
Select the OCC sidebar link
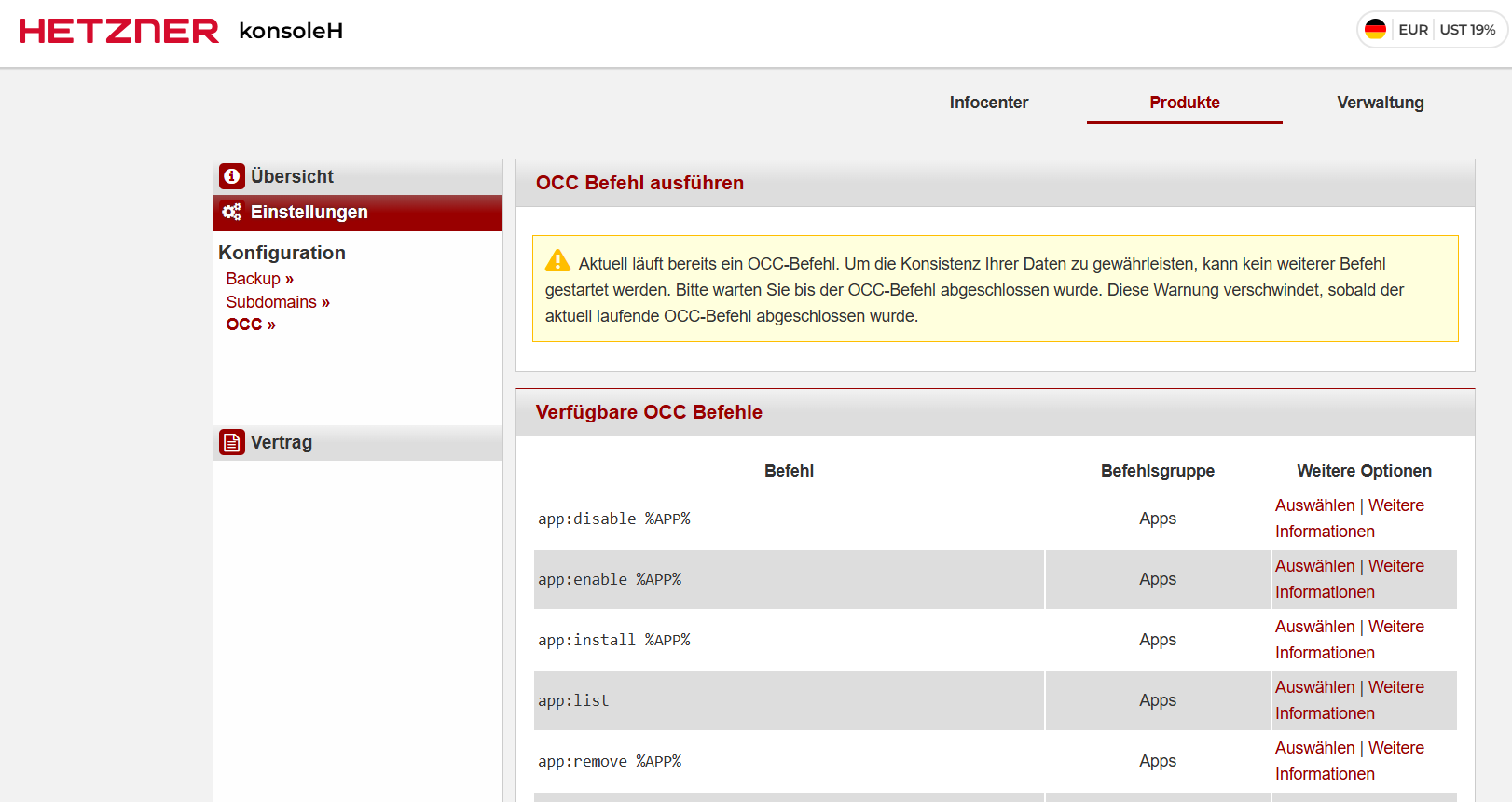[x=250, y=325]
